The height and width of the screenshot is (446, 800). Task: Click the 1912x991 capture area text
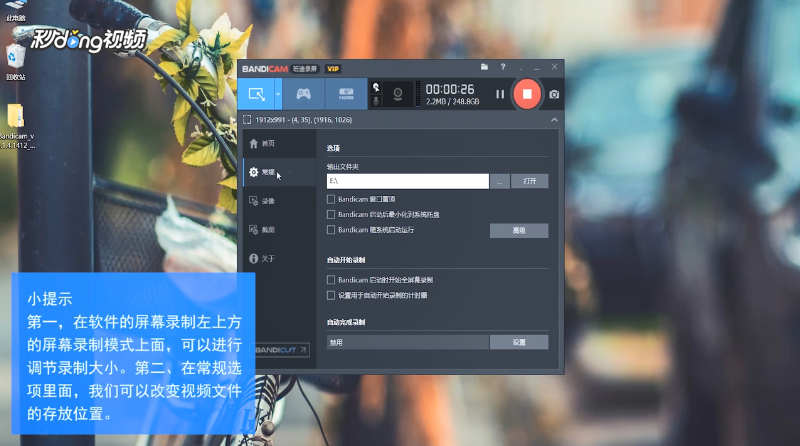pyautogui.click(x=304, y=120)
